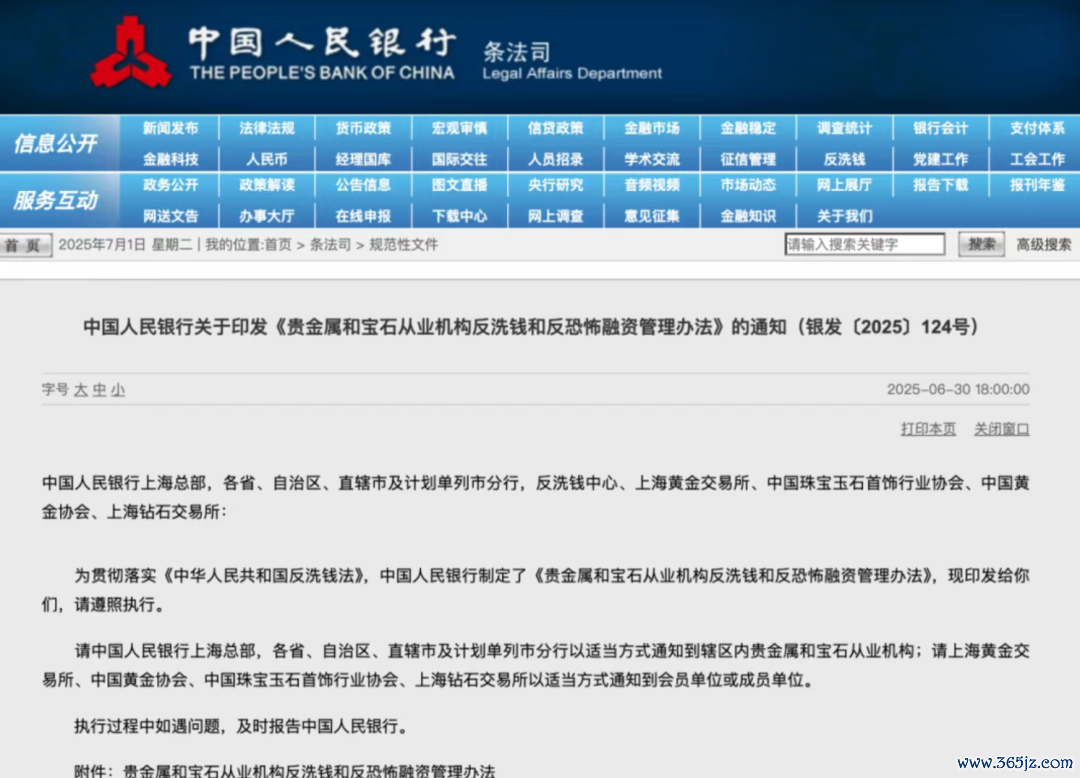The image size is (1080, 778).
Task: Open 下载中心 menu item
Action: (459, 216)
